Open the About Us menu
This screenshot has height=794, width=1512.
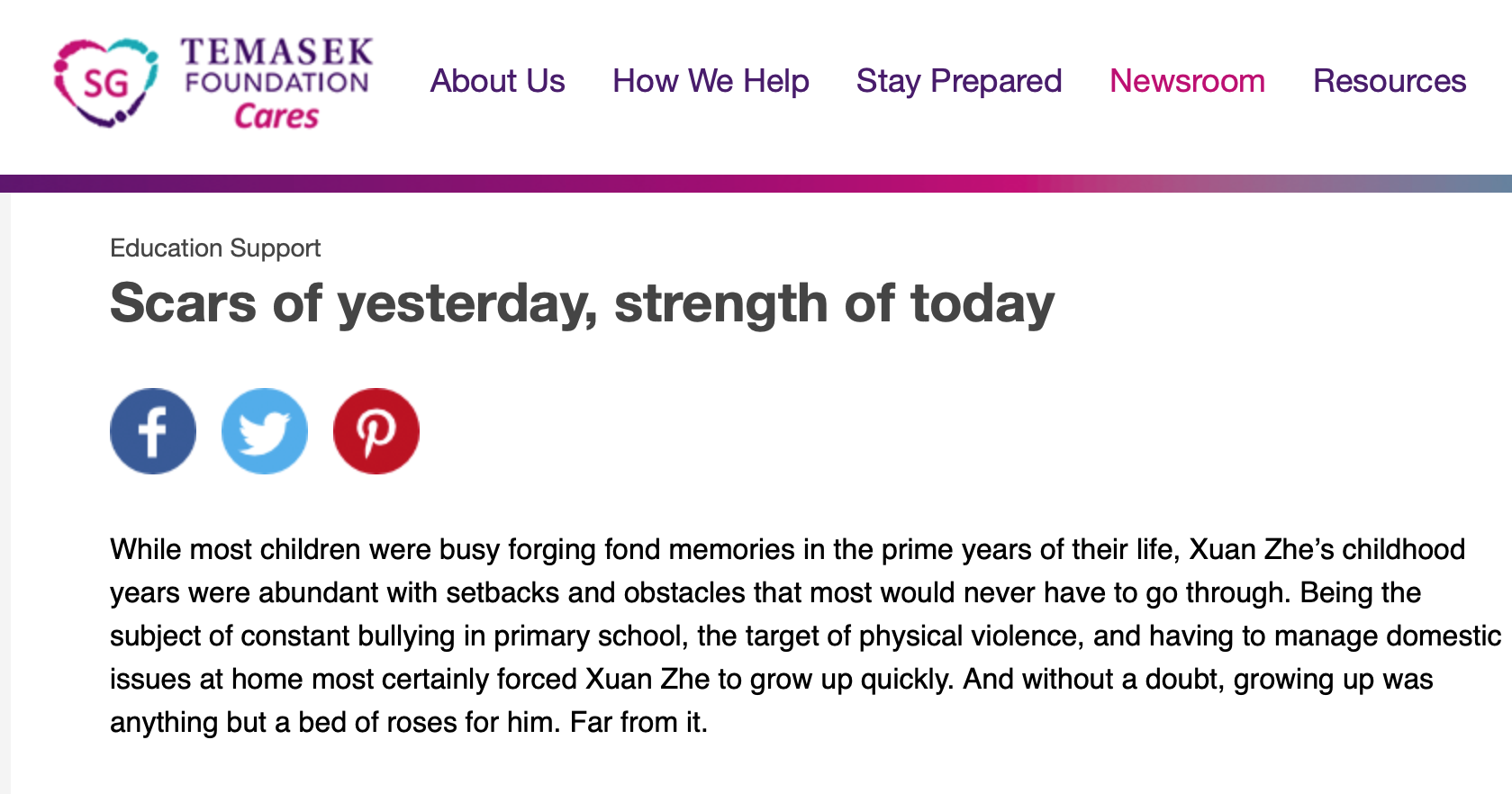(497, 81)
